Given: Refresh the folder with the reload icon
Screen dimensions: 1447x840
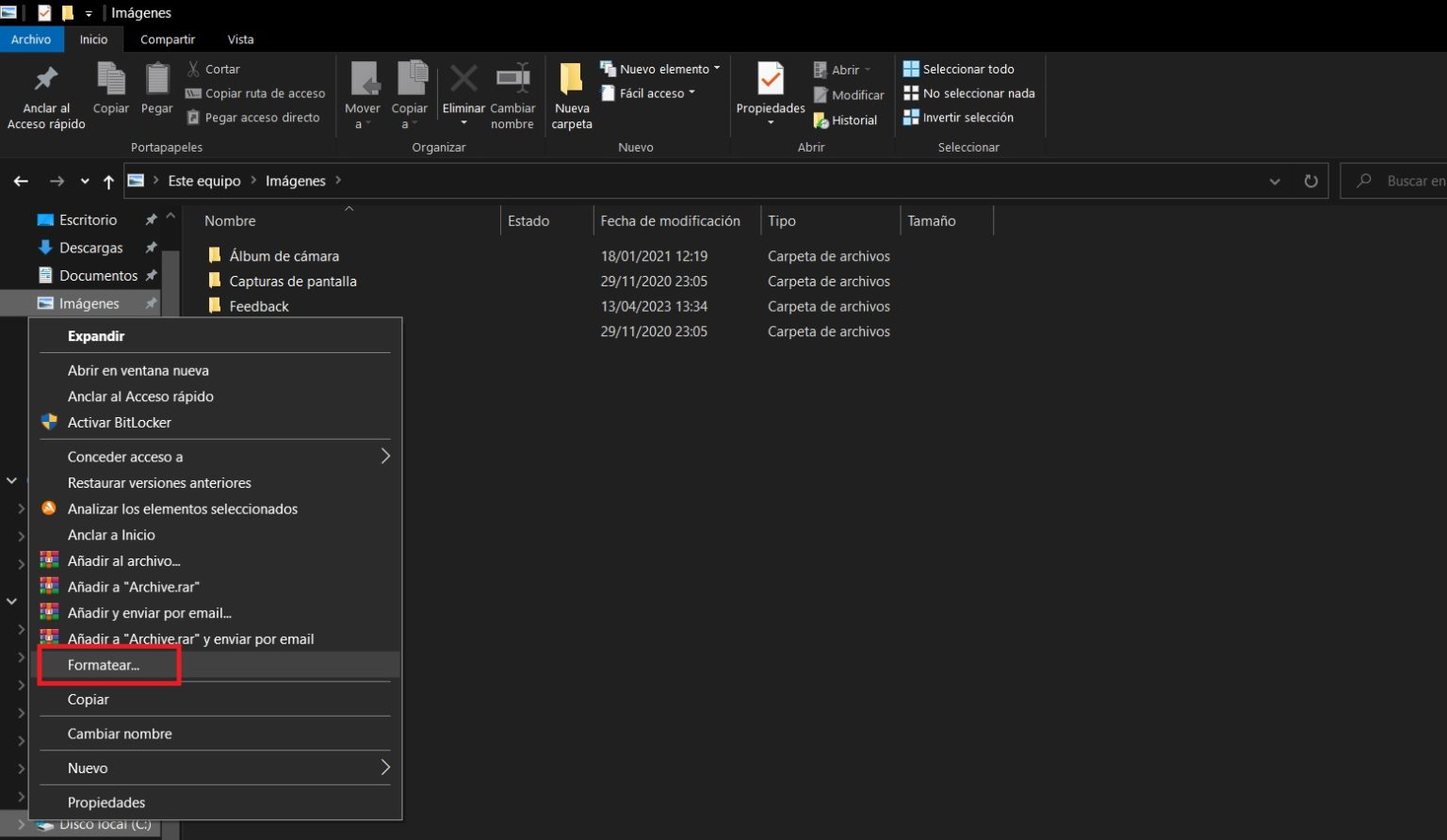Looking at the screenshot, I should click(1310, 181).
